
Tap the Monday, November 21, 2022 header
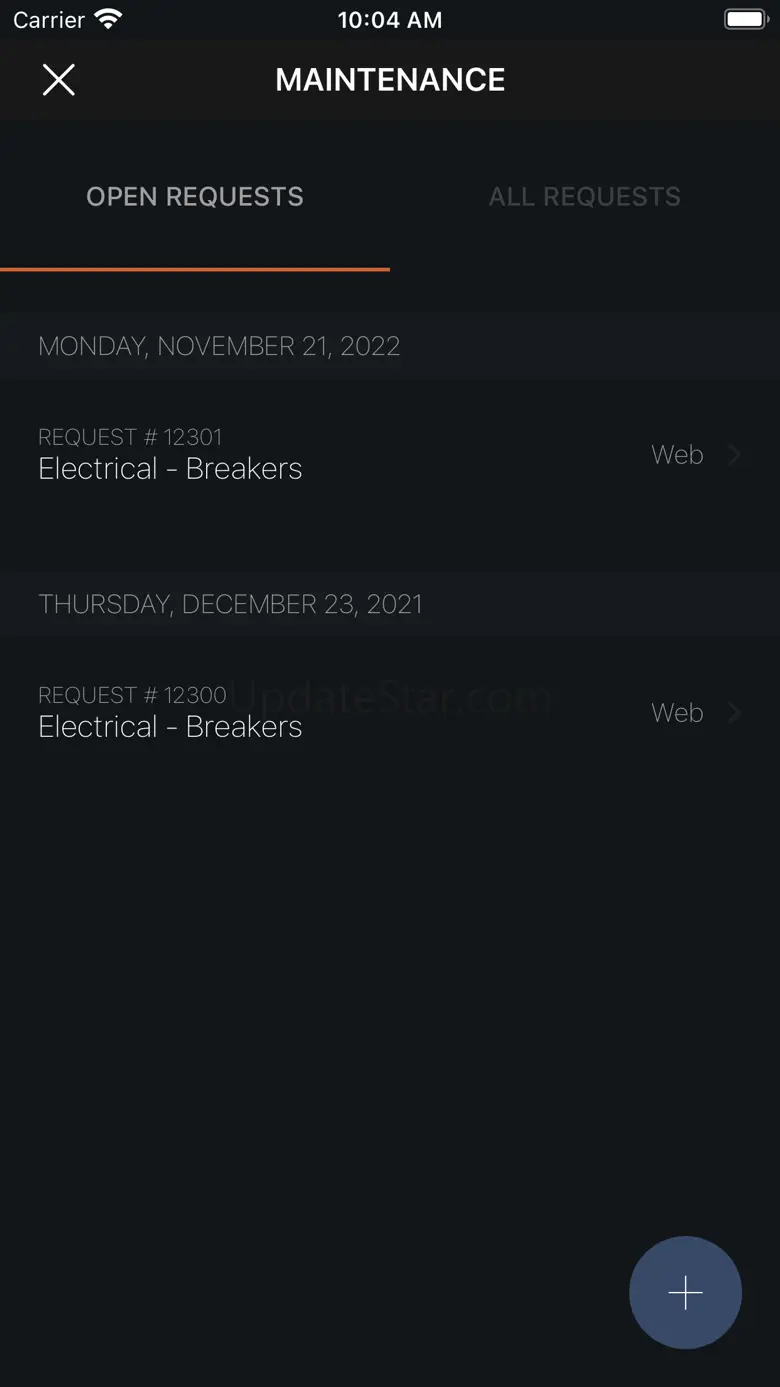pyautogui.click(x=219, y=346)
